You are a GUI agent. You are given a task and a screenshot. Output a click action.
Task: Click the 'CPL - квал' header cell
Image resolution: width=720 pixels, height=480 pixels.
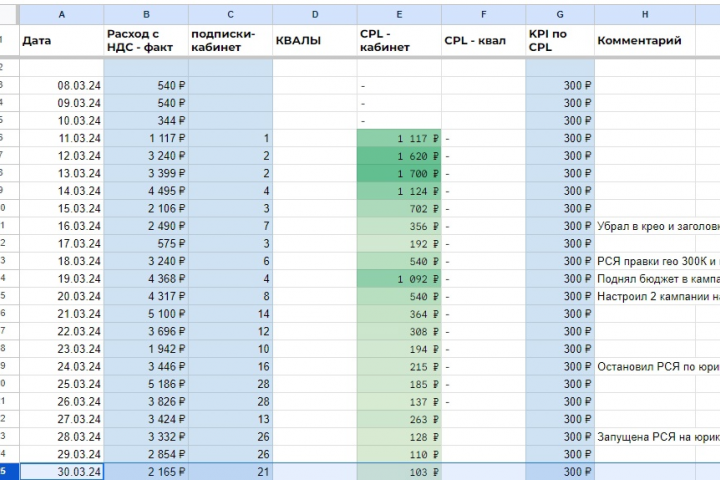pyautogui.click(x=484, y=40)
